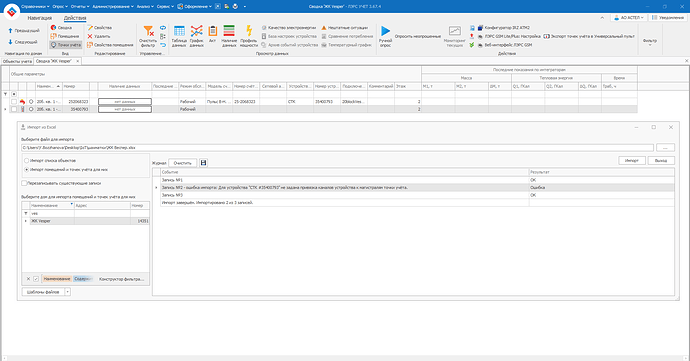The height and width of the screenshot is (361, 690).
Task: Click Импорт button in dialog
Action: tap(631, 161)
